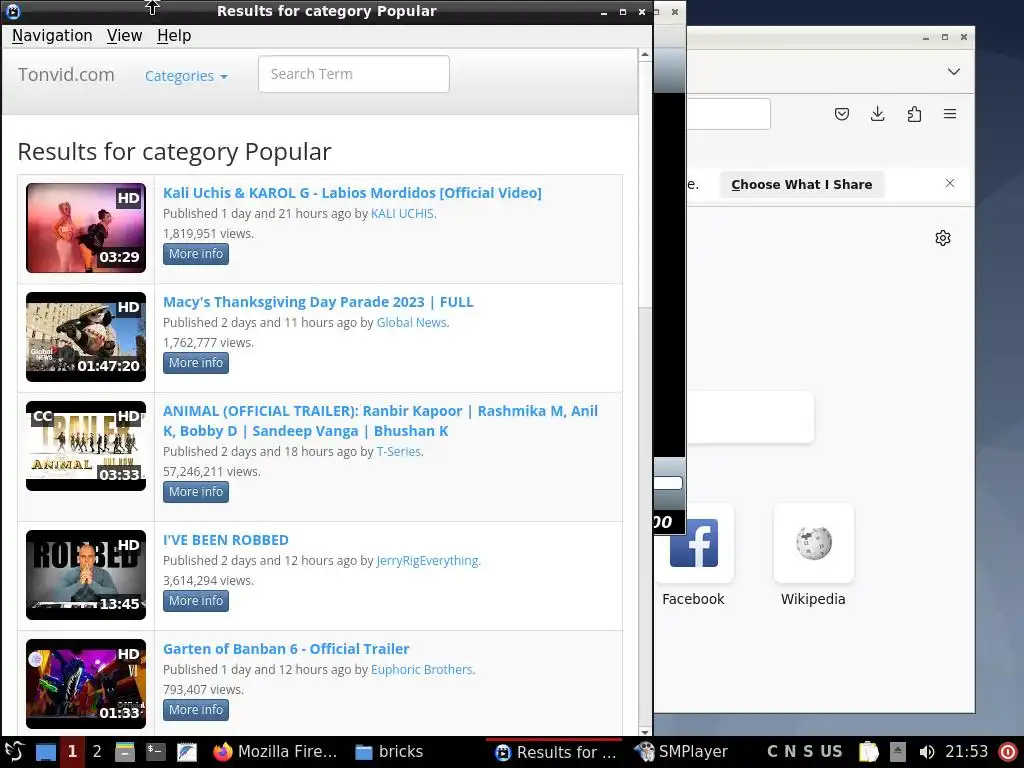Click Macy's Thanksgiving Day Parade 2023 title
The image size is (1024, 768).
pos(318,302)
